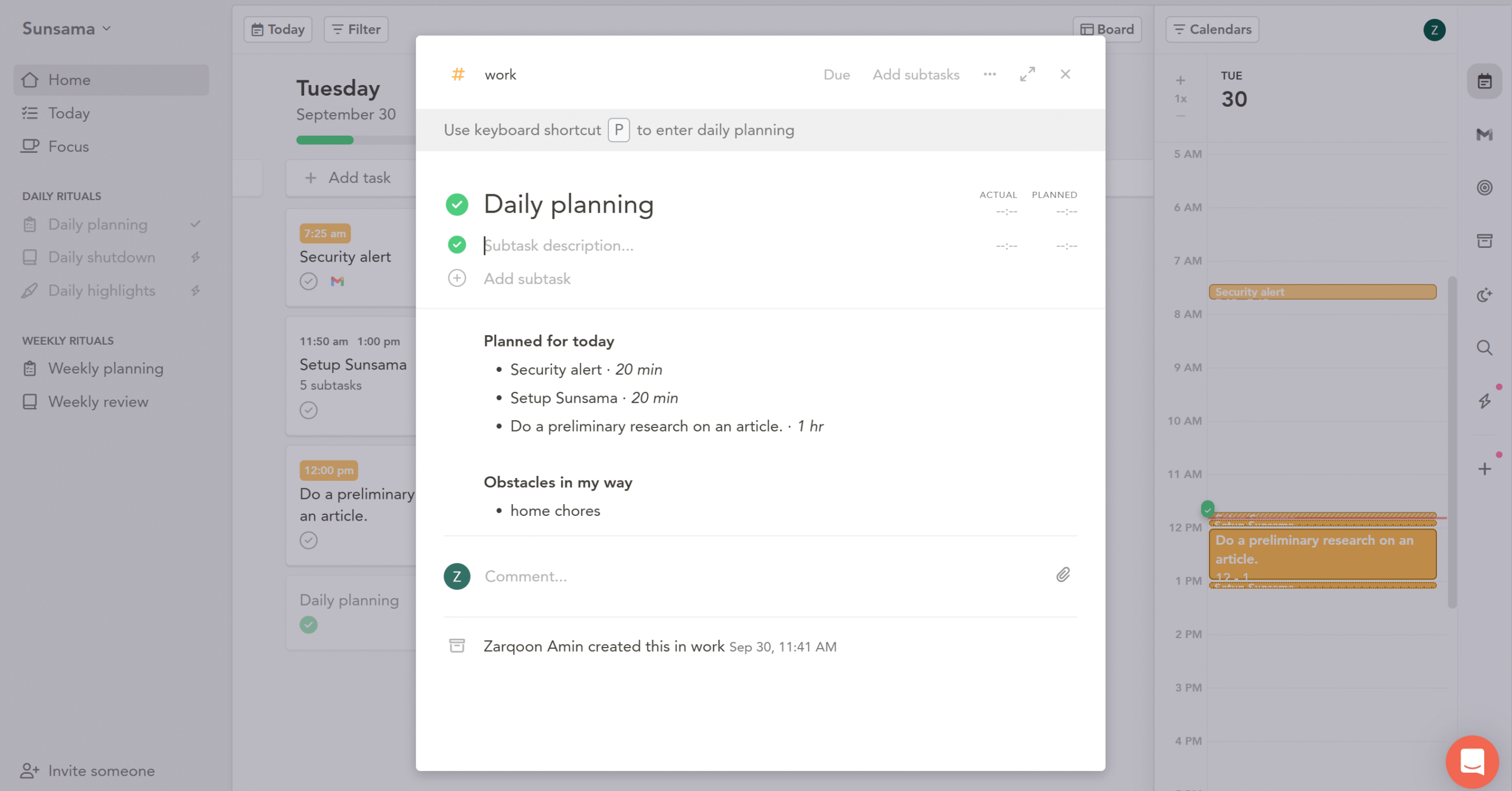Viewport: 1512px width, 791px height.
Task: Open the objectives target icon
Action: click(1485, 188)
